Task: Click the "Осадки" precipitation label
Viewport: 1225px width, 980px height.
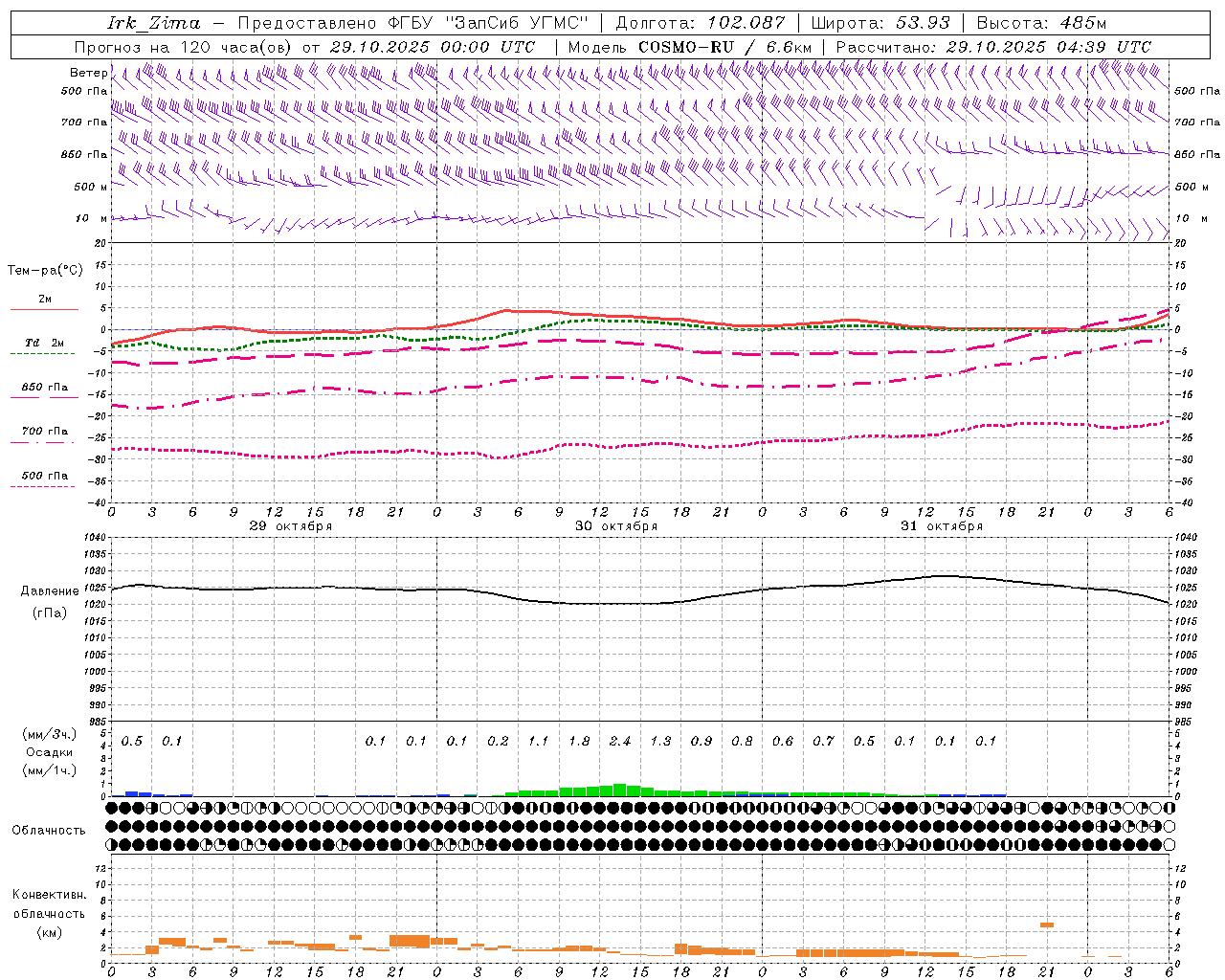Action: pyautogui.click(x=50, y=752)
